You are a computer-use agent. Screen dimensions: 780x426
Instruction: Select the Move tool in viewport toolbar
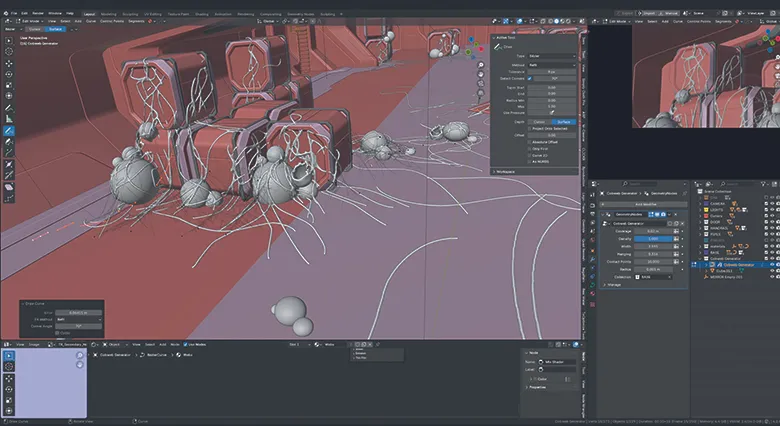(x=9, y=64)
